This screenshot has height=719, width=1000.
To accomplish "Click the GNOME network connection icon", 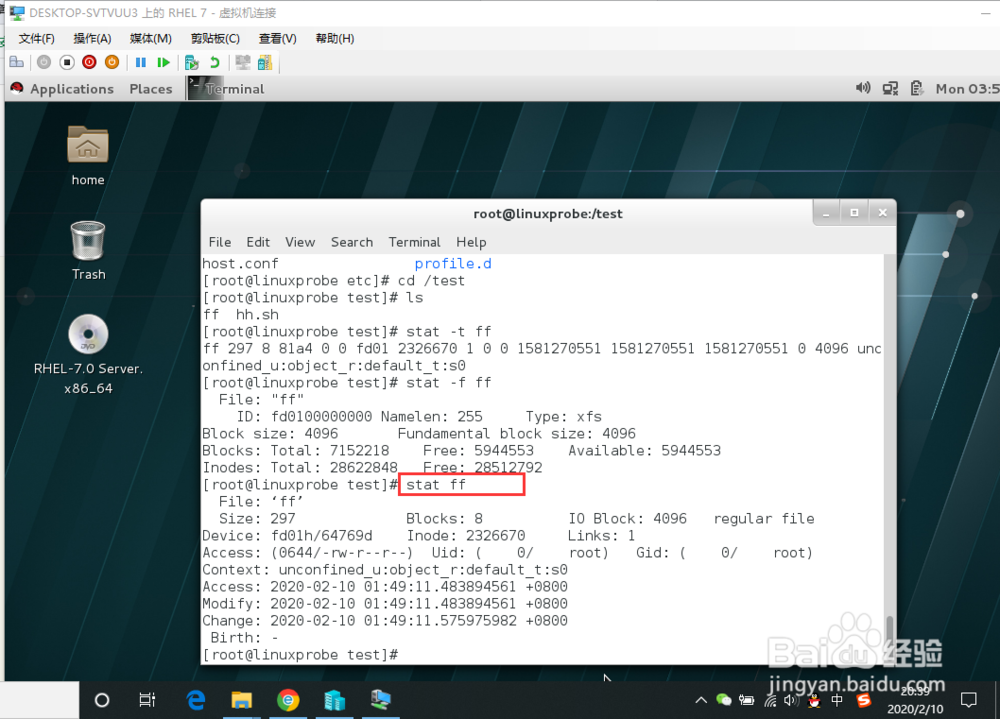I will 890,88.
